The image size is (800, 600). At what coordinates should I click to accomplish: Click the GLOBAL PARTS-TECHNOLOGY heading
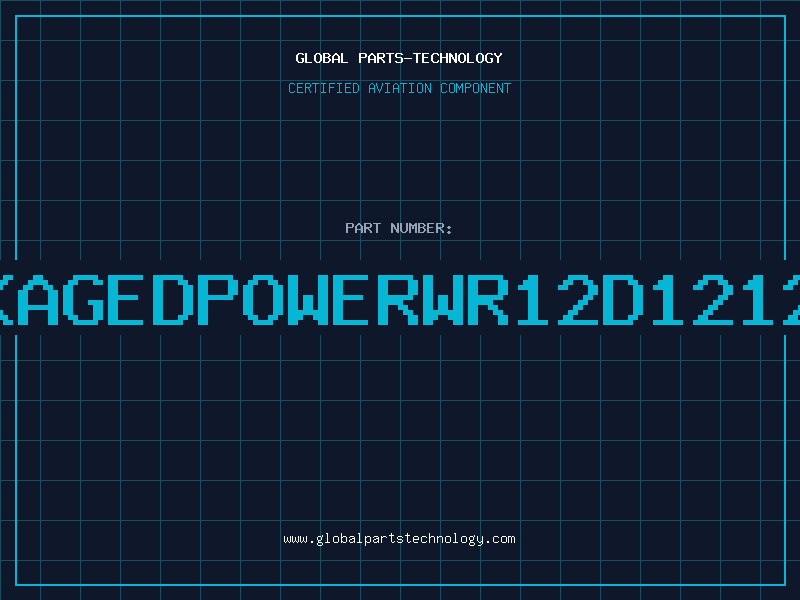tap(399, 58)
